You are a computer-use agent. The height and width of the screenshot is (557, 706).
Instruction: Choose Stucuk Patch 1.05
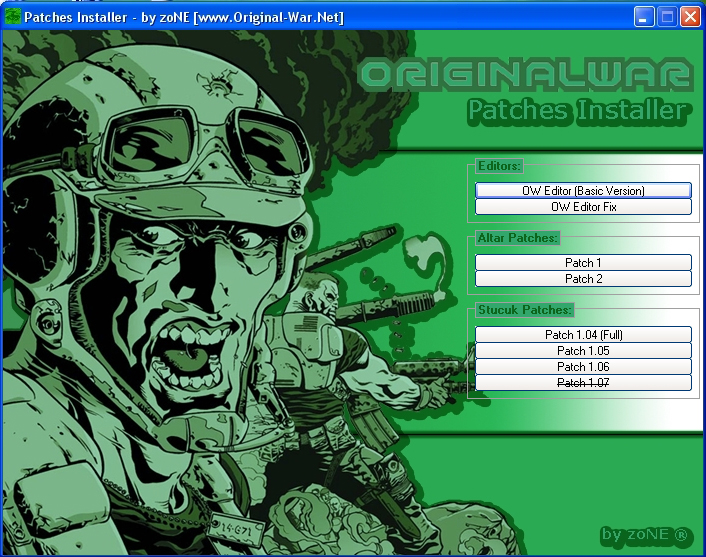click(x=583, y=350)
